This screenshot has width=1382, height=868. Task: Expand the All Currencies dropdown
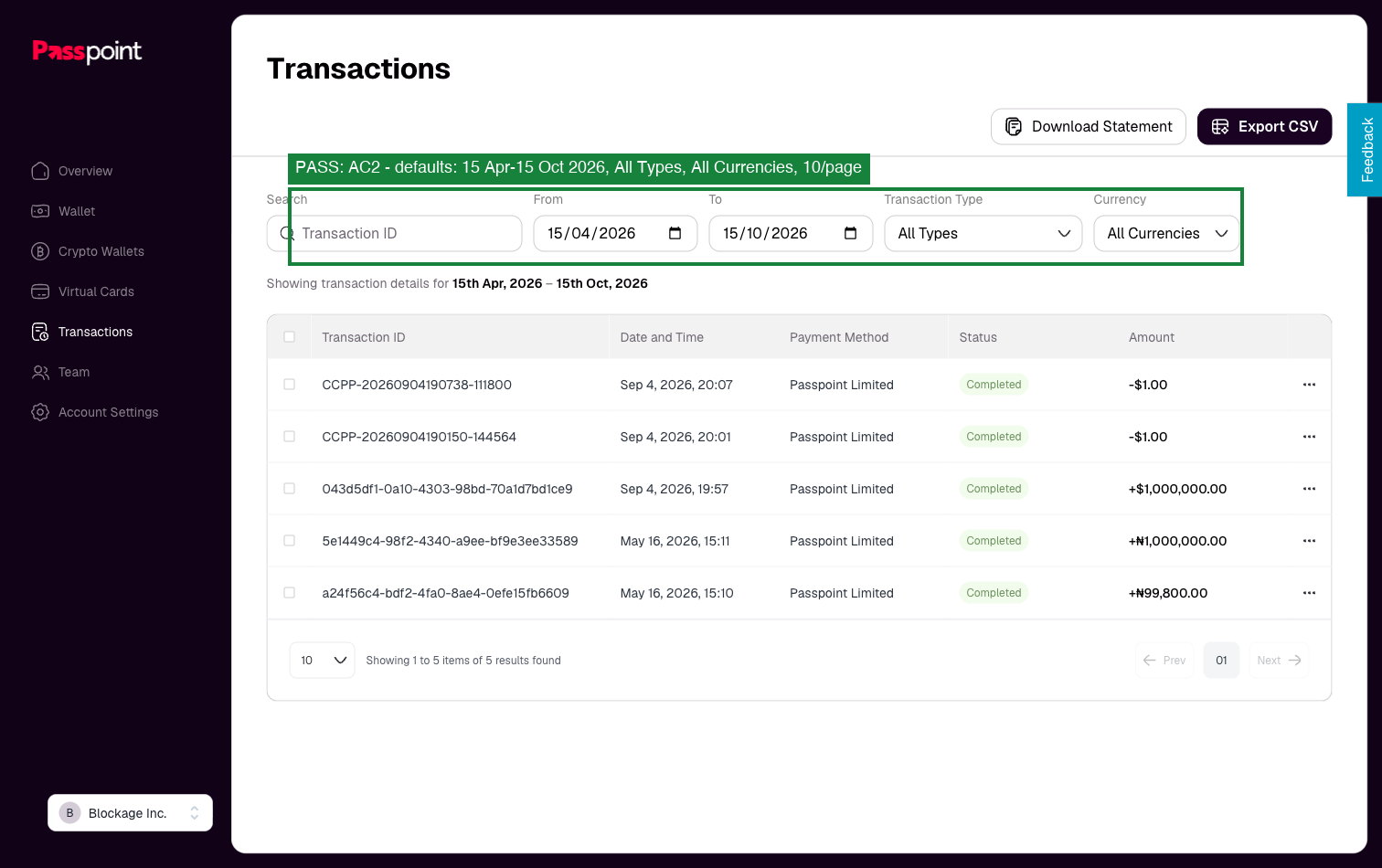[1166, 234]
